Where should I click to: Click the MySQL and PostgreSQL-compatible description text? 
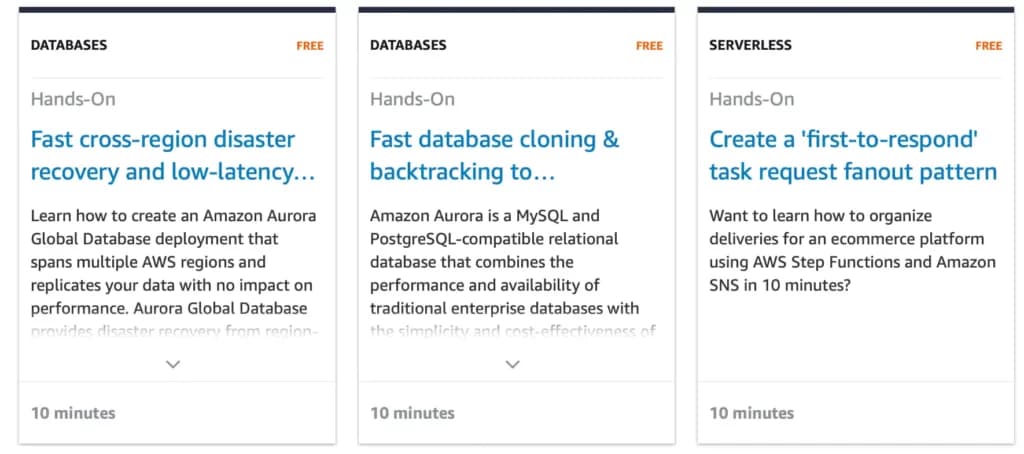[x=505, y=262]
